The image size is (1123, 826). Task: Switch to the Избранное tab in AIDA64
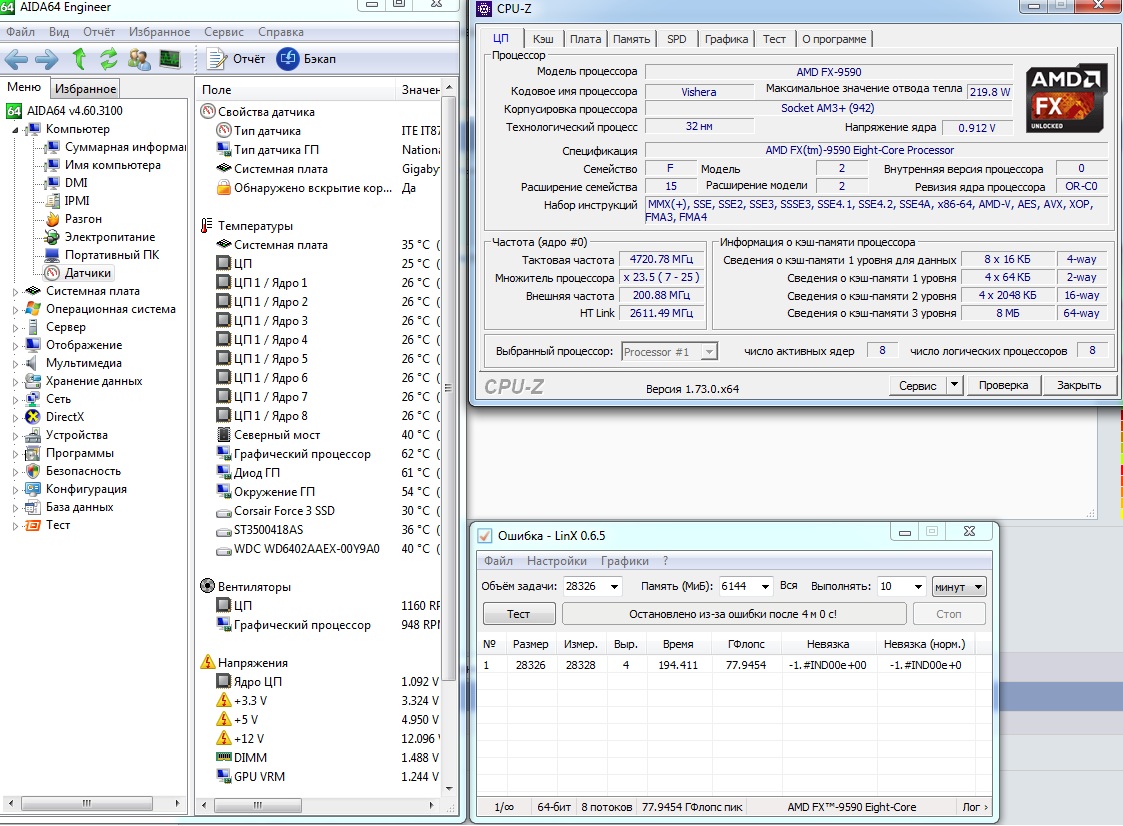85,88
